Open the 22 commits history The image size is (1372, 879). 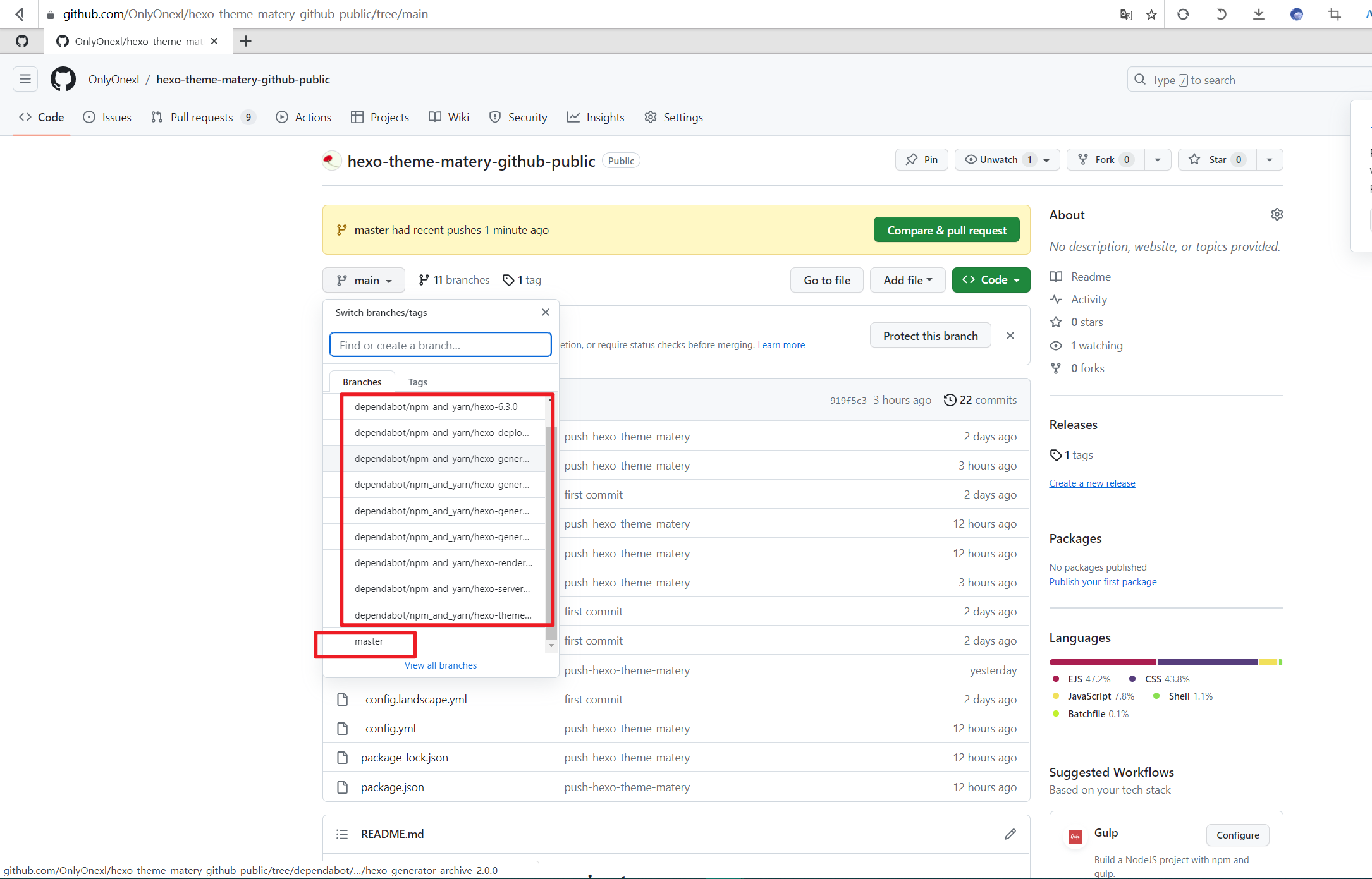tap(981, 399)
